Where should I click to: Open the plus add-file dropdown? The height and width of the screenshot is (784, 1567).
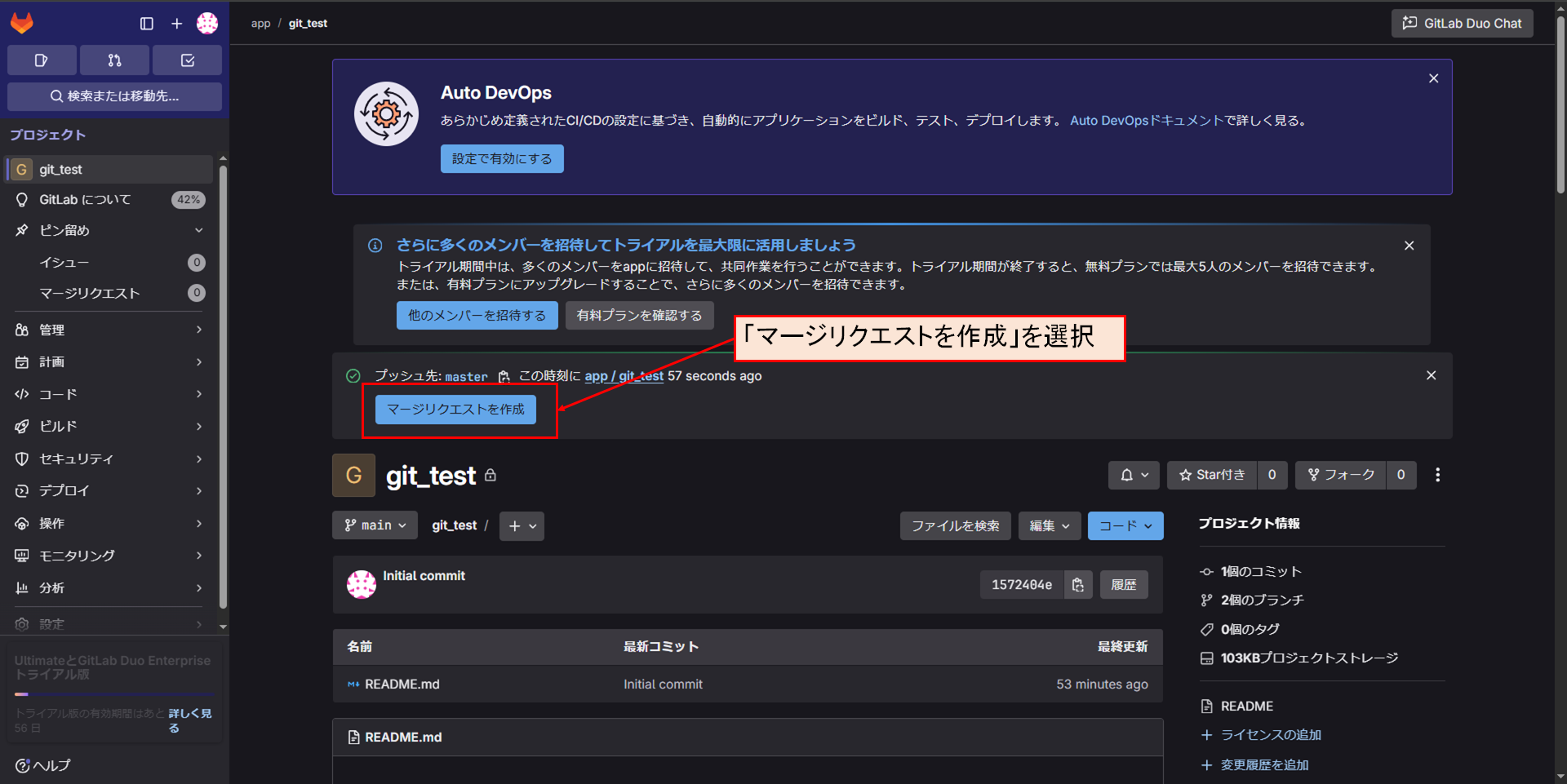(x=522, y=526)
